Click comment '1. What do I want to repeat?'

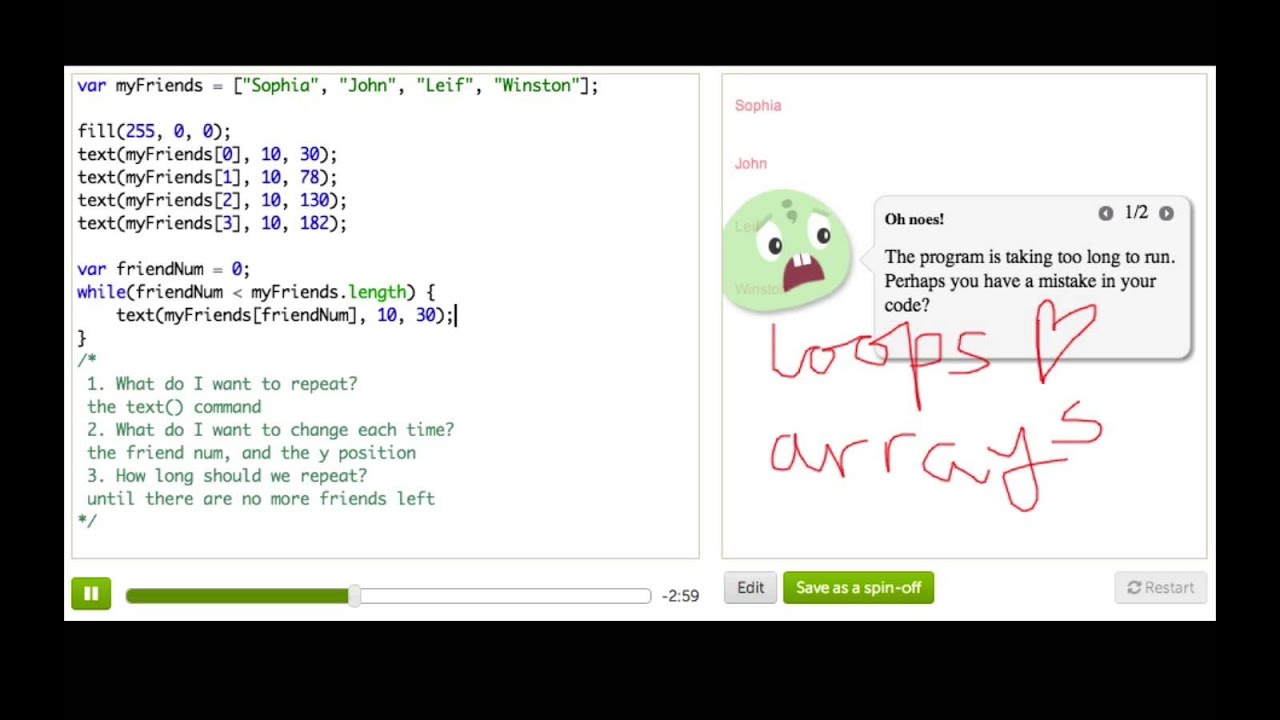click(x=222, y=384)
